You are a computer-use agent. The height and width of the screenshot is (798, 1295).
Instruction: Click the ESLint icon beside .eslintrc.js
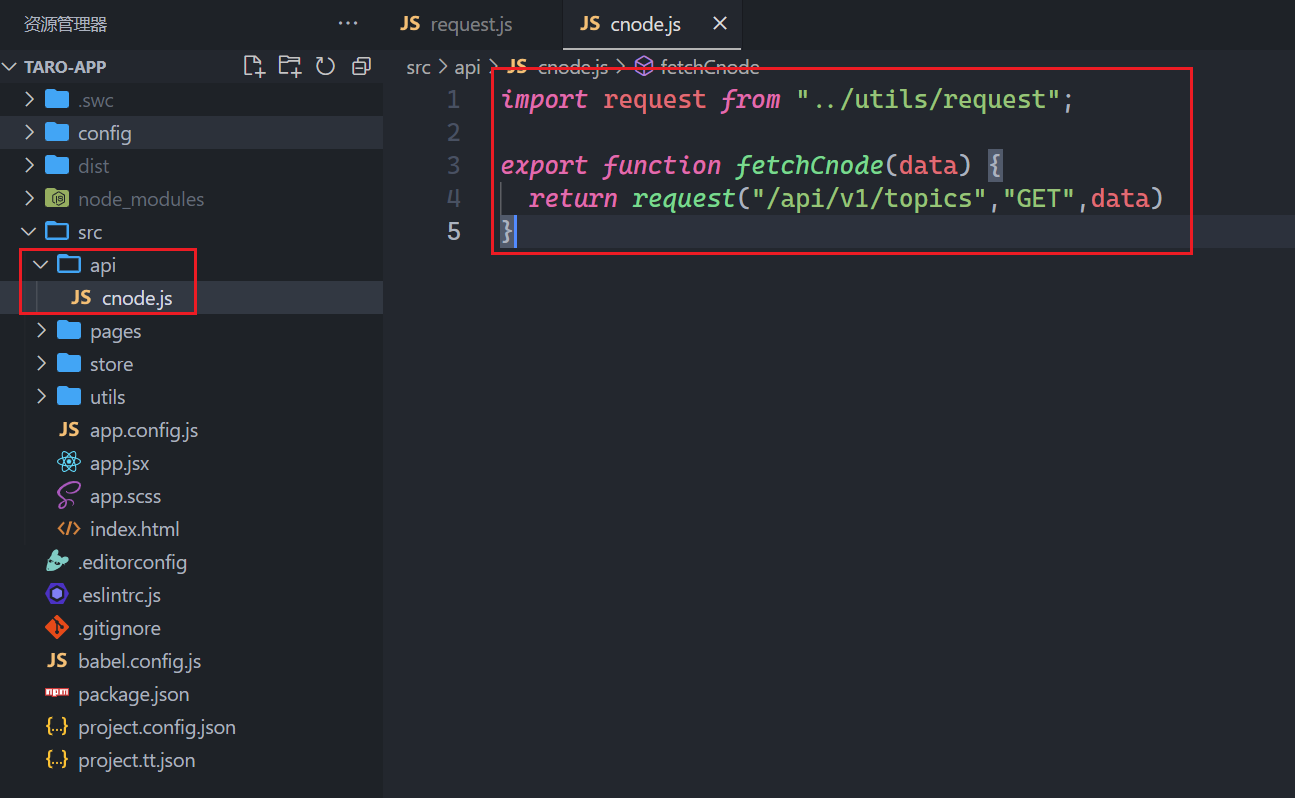57,595
